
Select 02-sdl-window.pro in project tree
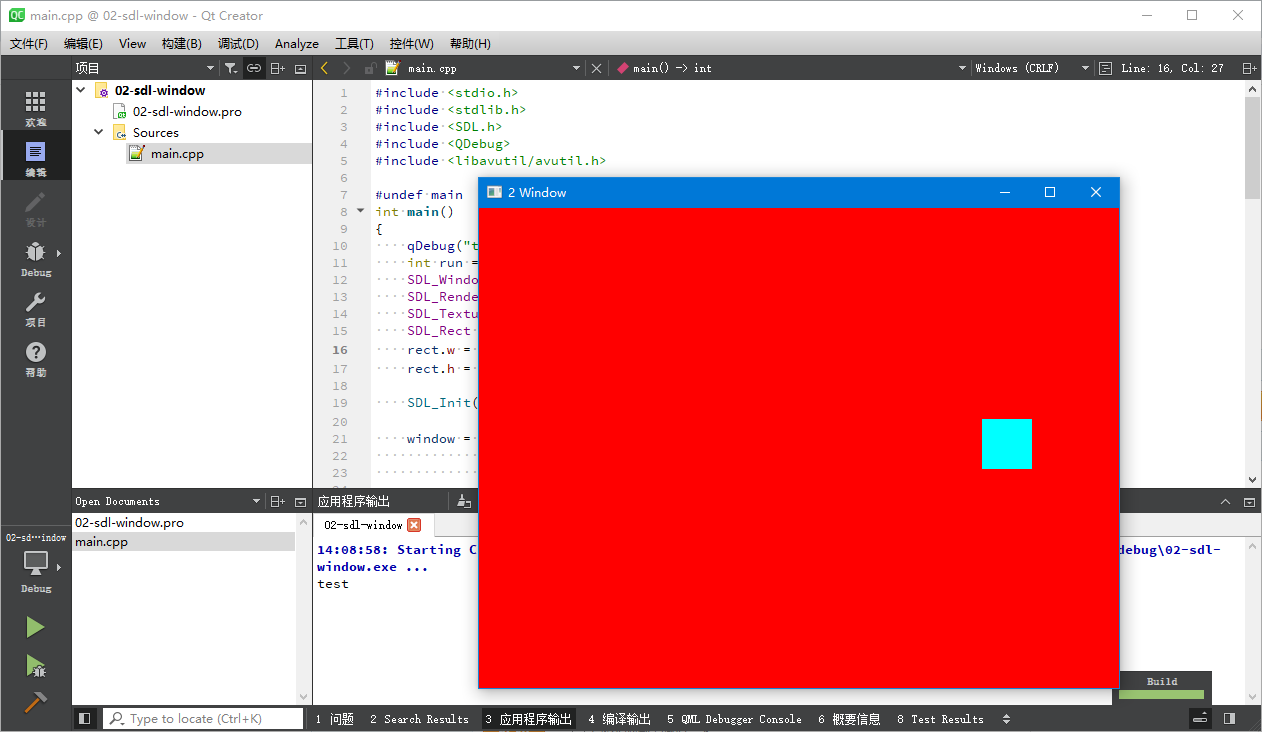[187, 112]
